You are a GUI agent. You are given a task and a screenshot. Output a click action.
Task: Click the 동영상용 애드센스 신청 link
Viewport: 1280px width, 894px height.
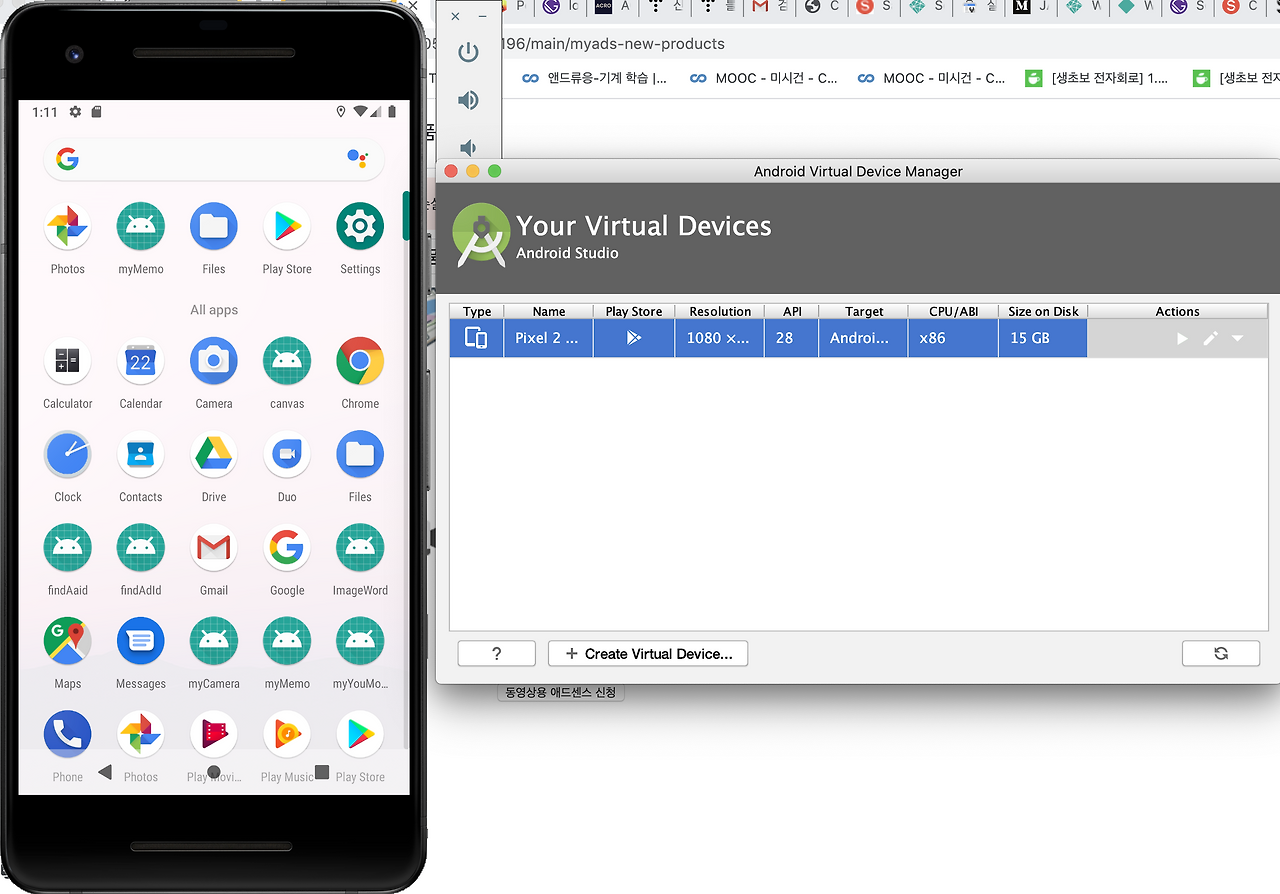coord(561,690)
